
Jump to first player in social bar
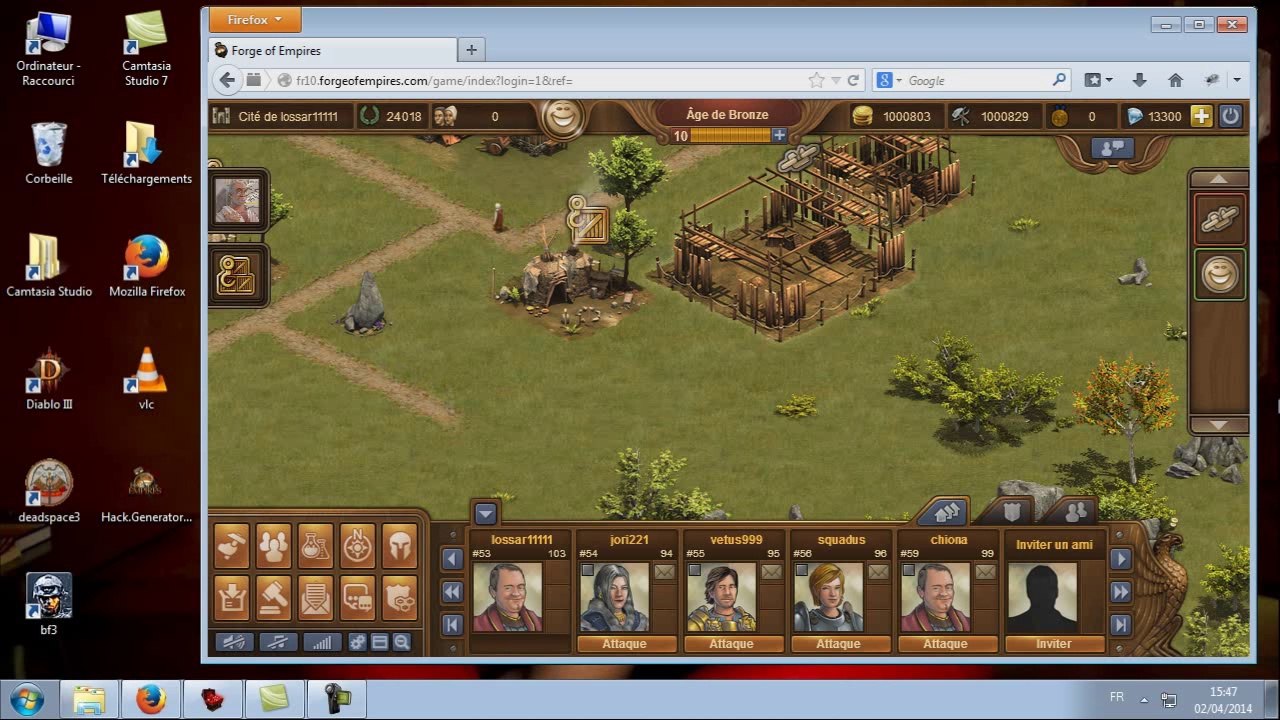click(x=452, y=625)
